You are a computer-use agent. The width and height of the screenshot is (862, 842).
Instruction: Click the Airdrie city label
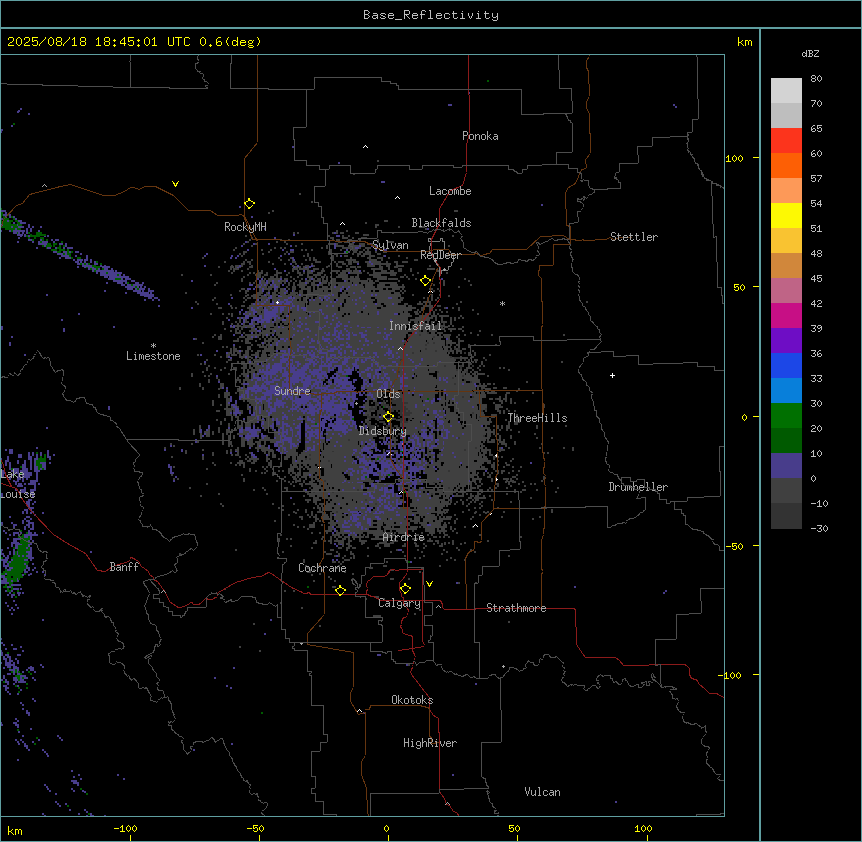(x=404, y=537)
